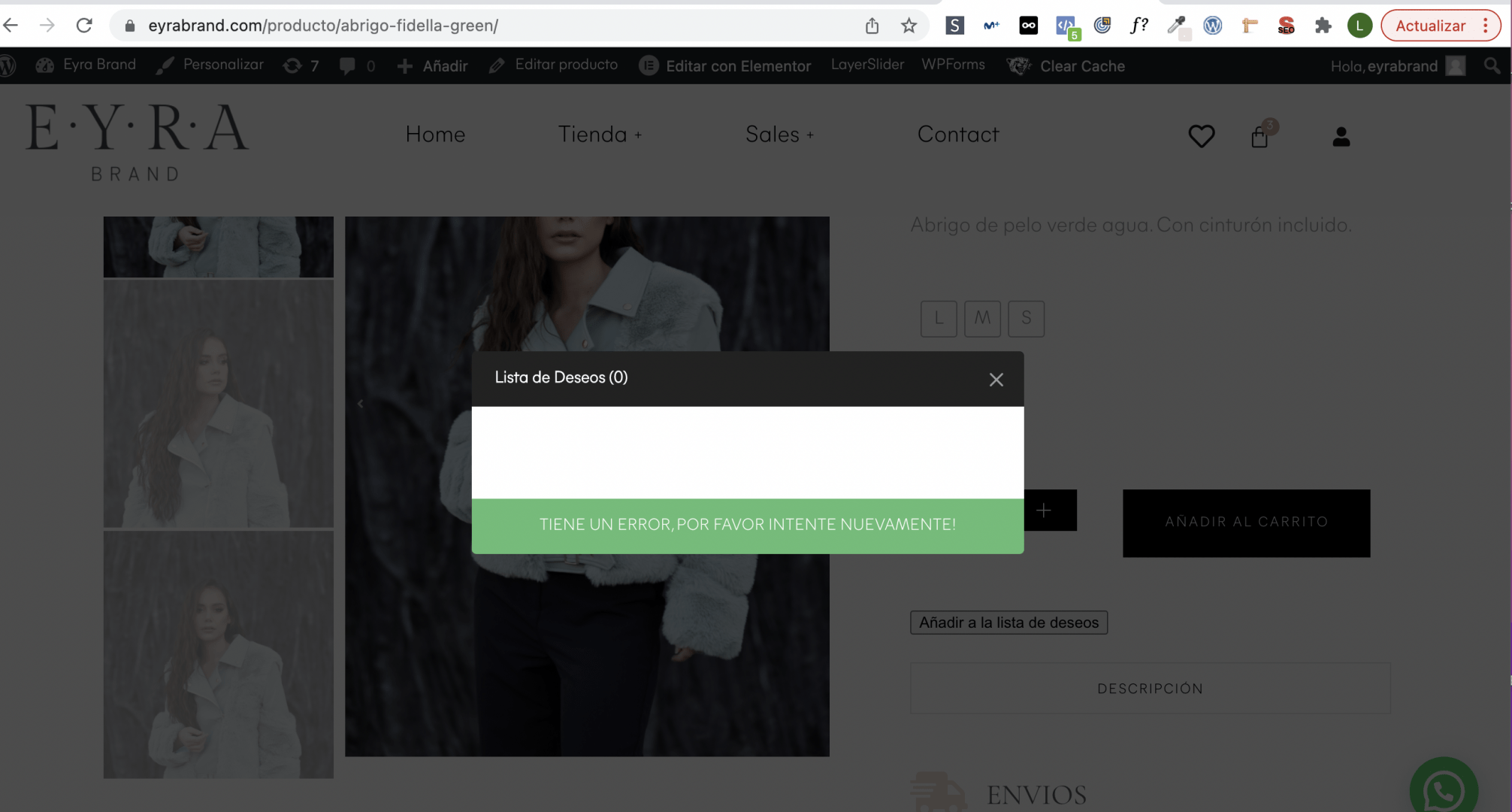Screen dimensions: 1512x812
Task: Click Editar con Elementor
Action: click(x=725, y=66)
